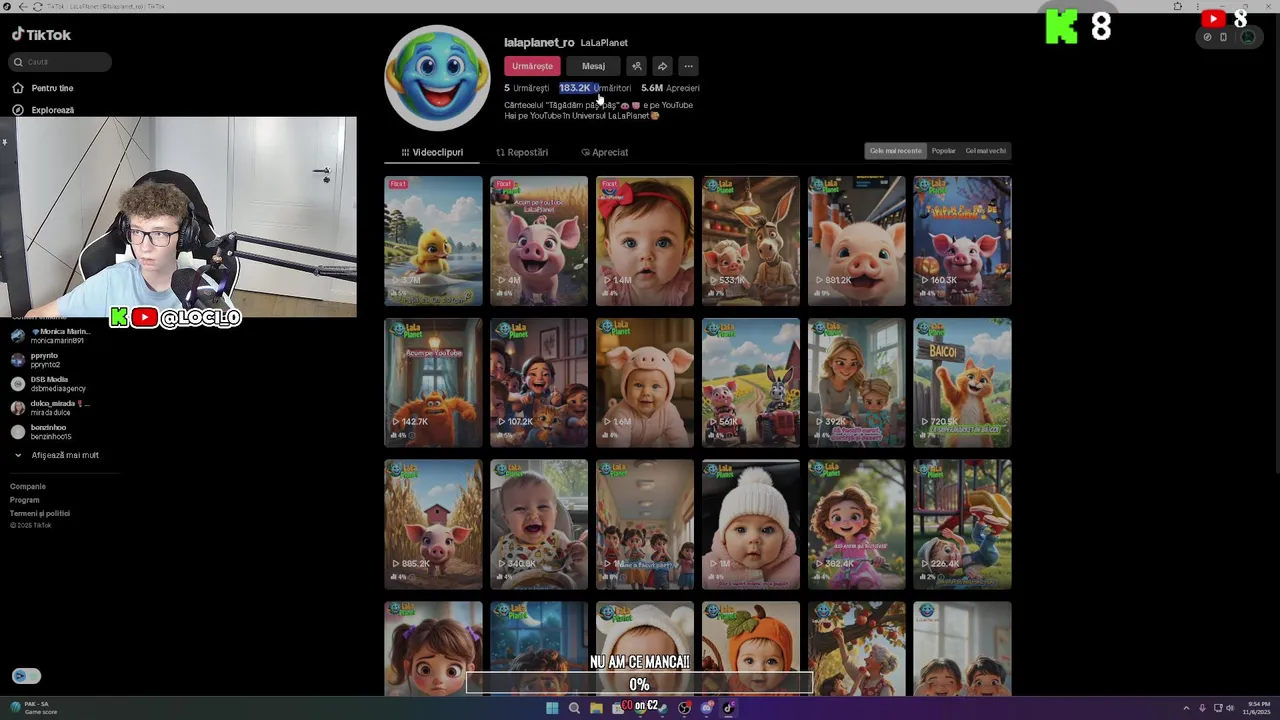The height and width of the screenshot is (720, 1280).
Task: Click the 5.6M Aprecieri count
Action: 670,88
